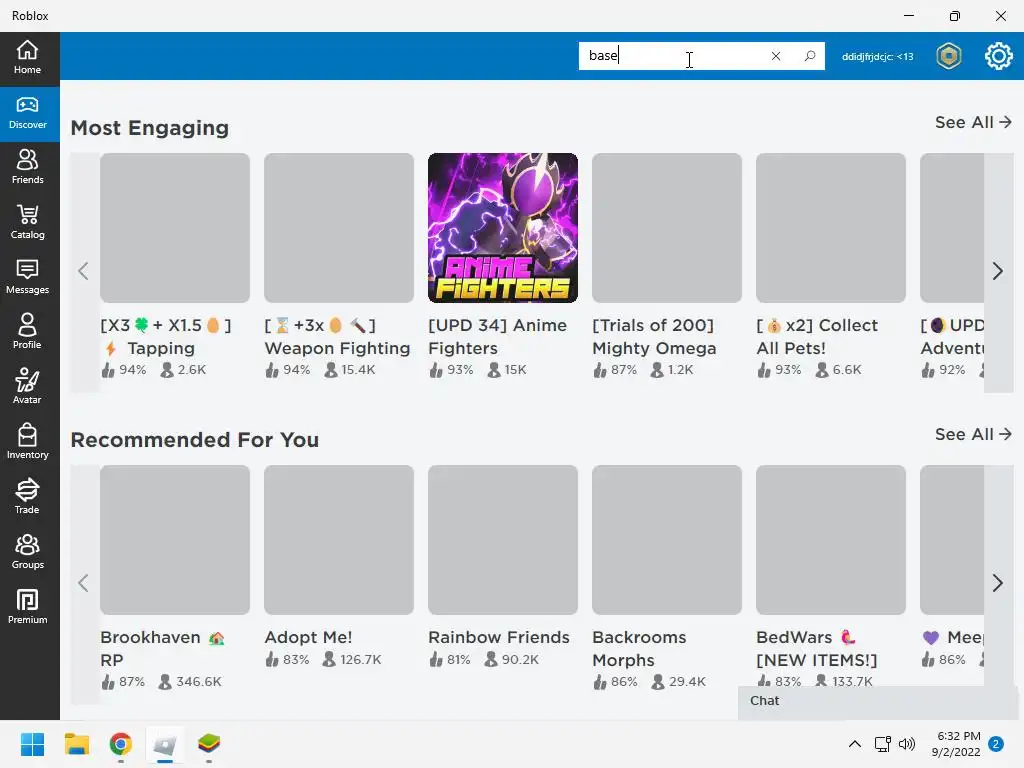Launch Chrome from the taskbar
The height and width of the screenshot is (768, 1024).
click(x=121, y=744)
